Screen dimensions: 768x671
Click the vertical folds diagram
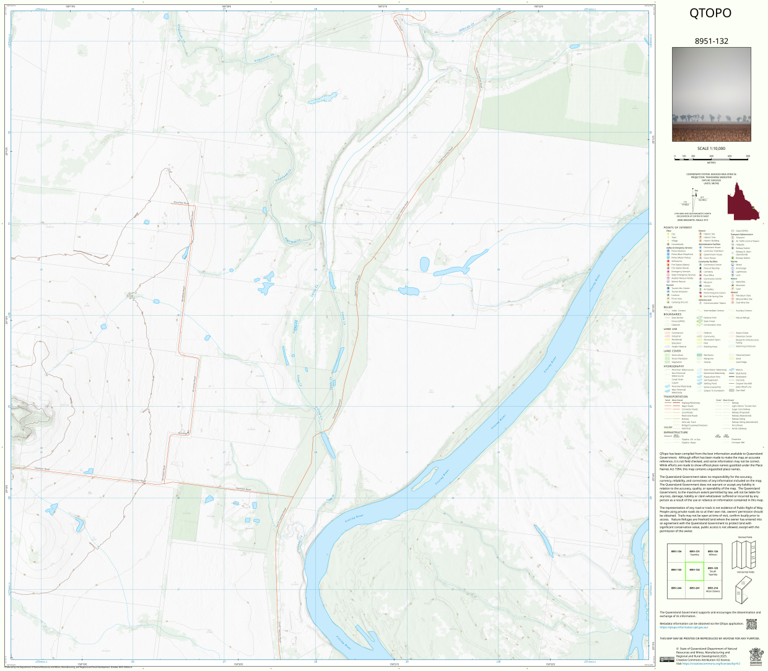745,555
